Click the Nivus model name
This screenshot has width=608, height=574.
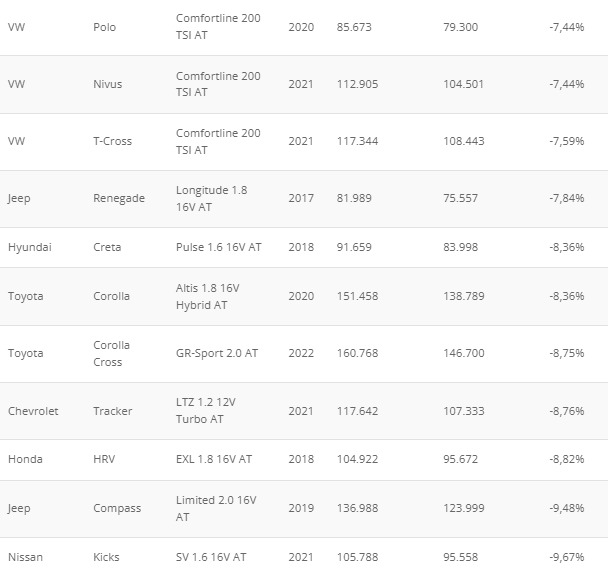107,84
